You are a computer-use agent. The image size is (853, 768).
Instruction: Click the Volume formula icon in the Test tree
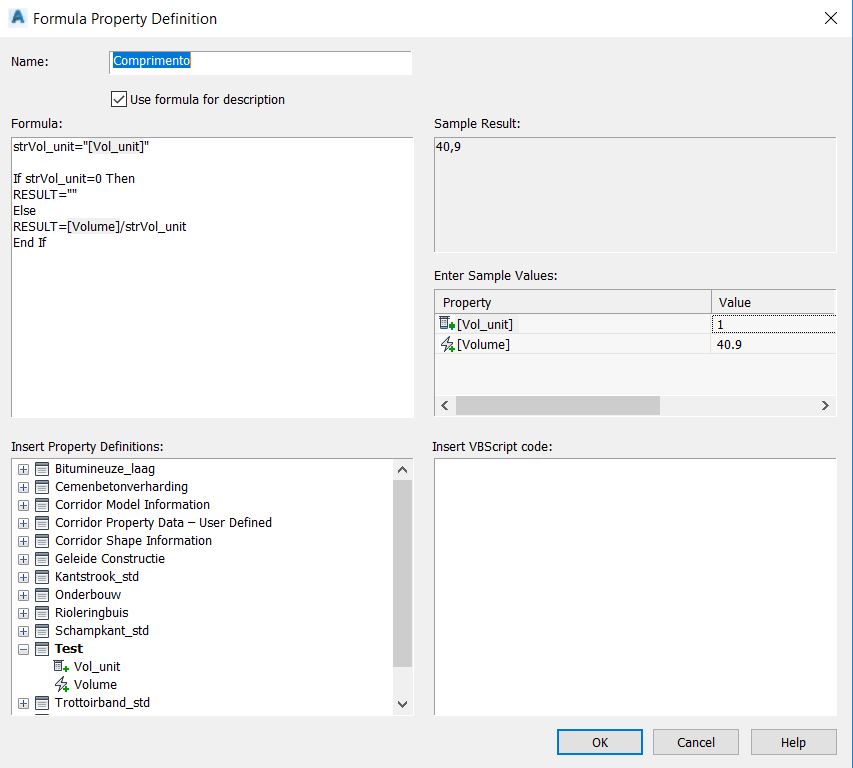click(x=61, y=685)
